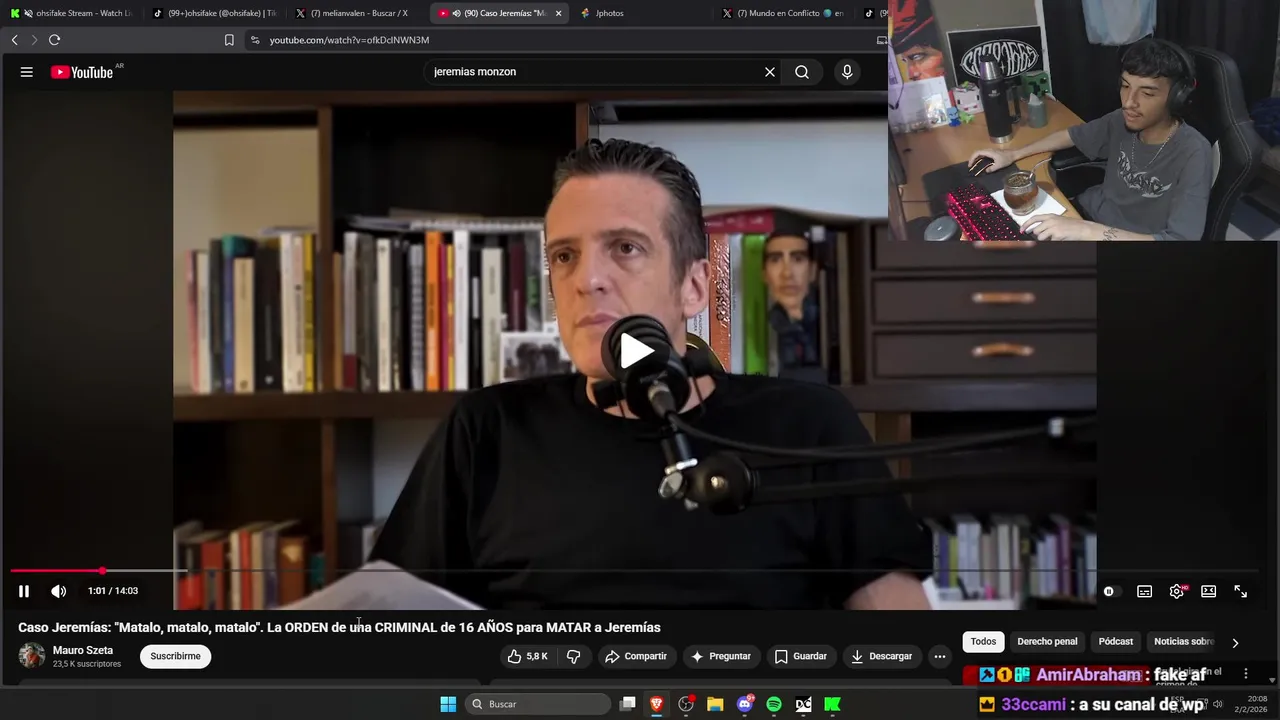This screenshot has height=720, width=1280.
Task: Go to the YouTube home logo
Action: point(82,72)
